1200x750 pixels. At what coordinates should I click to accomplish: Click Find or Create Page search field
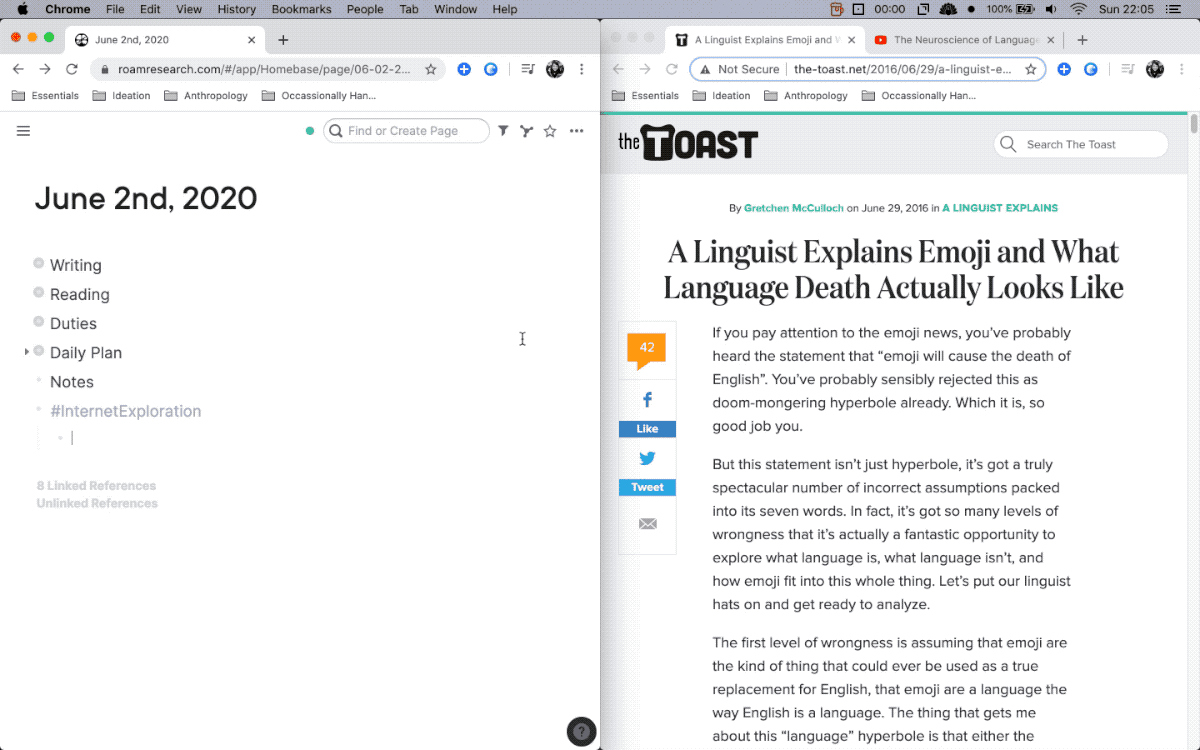click(407, 131)
